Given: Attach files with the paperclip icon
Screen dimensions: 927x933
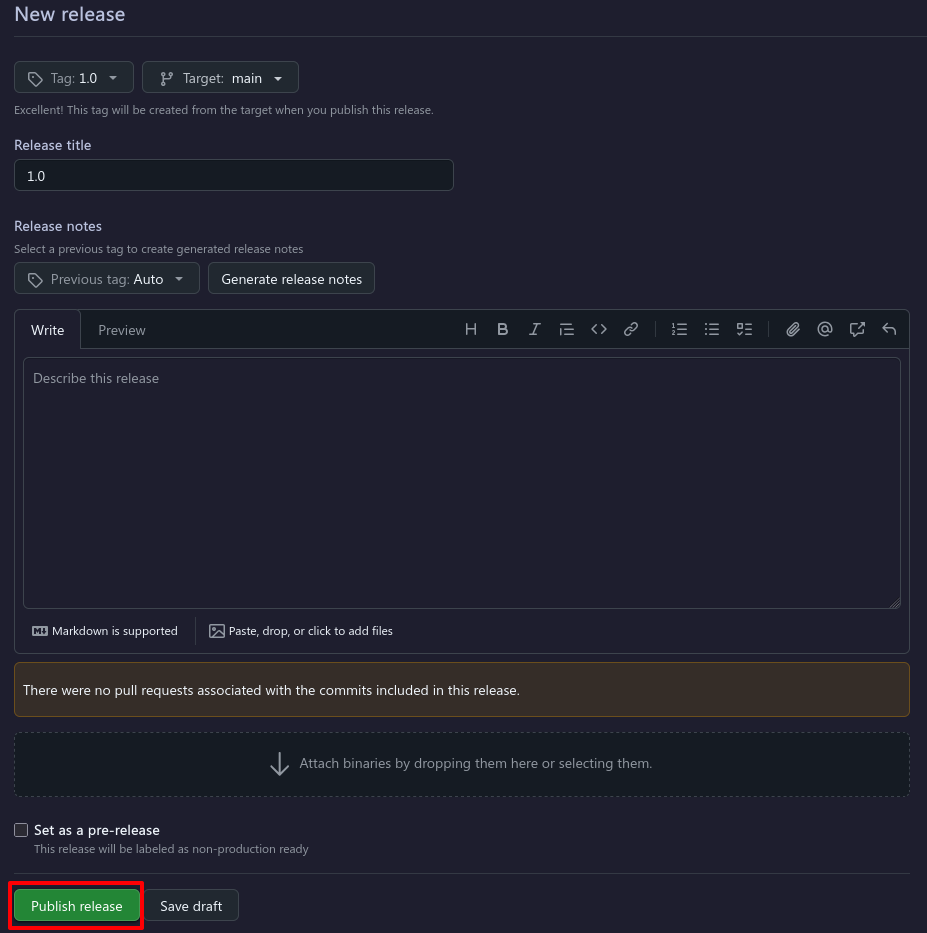Looking at the screenshot, I should coord(793,329).
